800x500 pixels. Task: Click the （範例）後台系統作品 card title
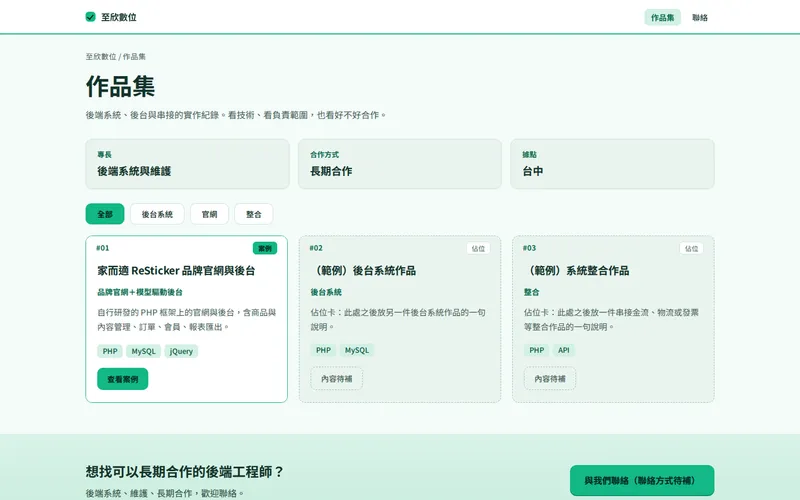click(x=363, y=270)
